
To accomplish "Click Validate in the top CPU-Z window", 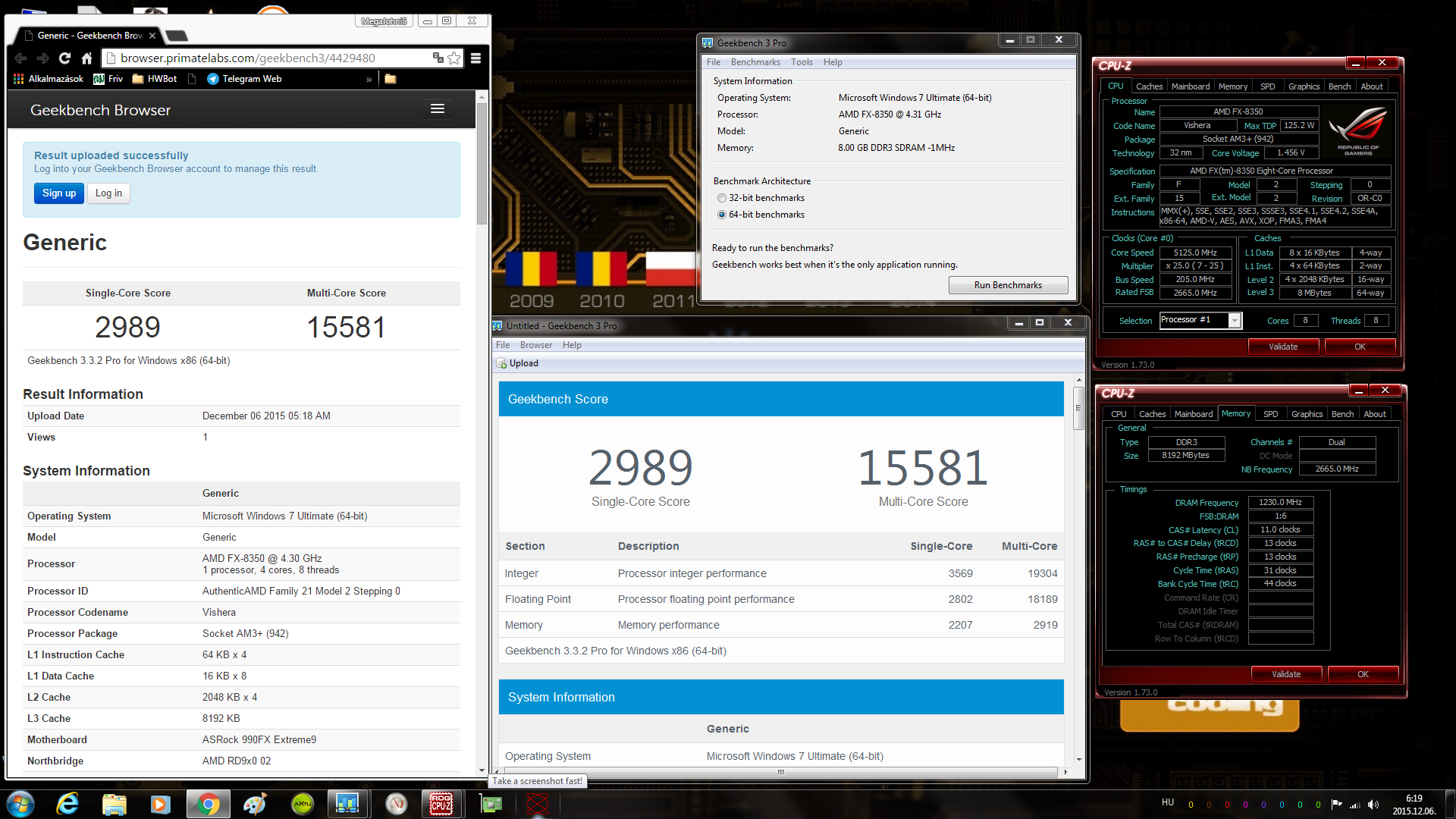I will click(x=1283, y=347).
